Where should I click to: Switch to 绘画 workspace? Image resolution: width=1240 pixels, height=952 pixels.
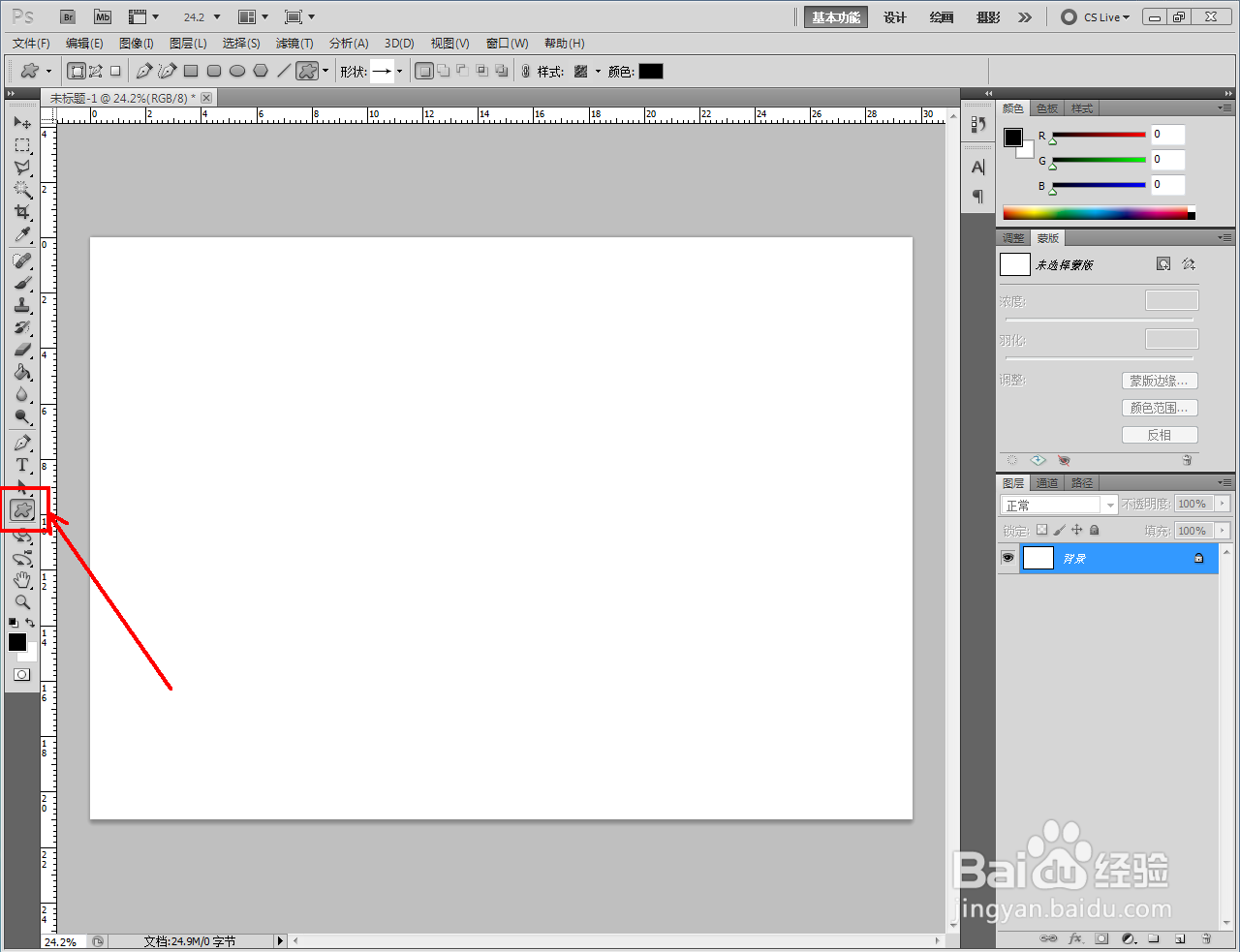(941, 17)
